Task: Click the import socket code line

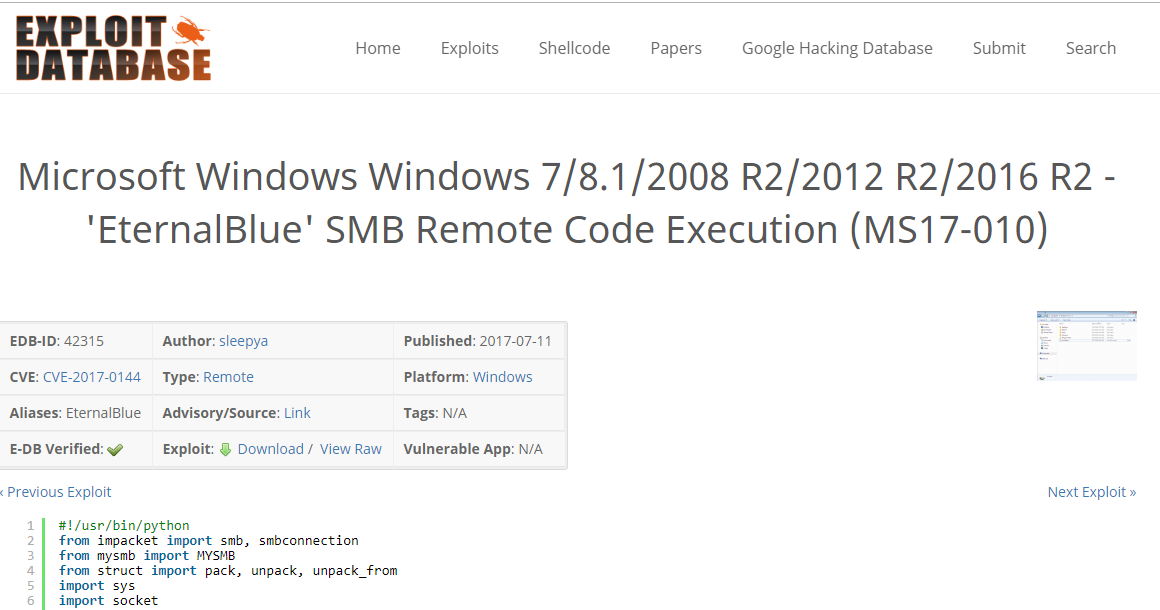Action: tap(109, 601)
